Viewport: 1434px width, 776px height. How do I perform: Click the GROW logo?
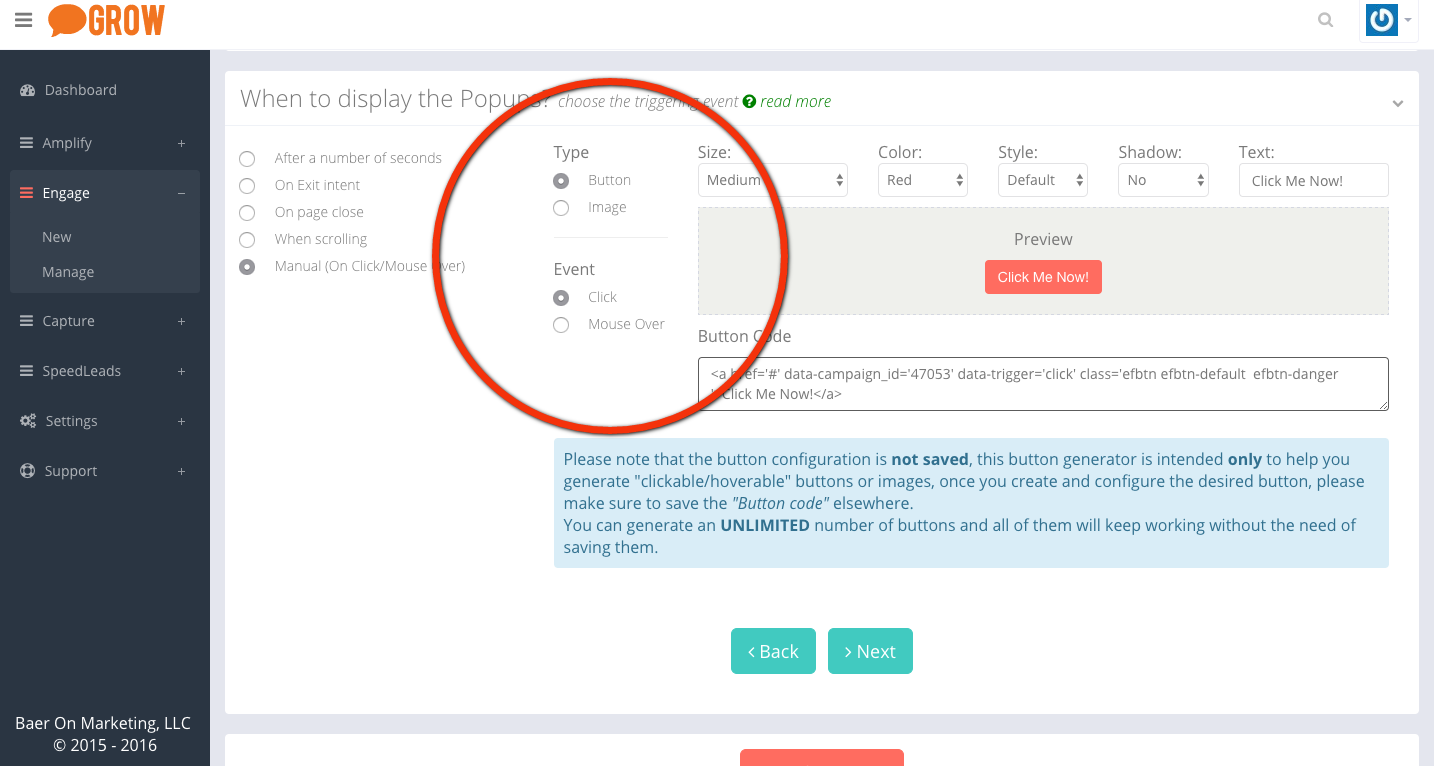tap(106, 20)
